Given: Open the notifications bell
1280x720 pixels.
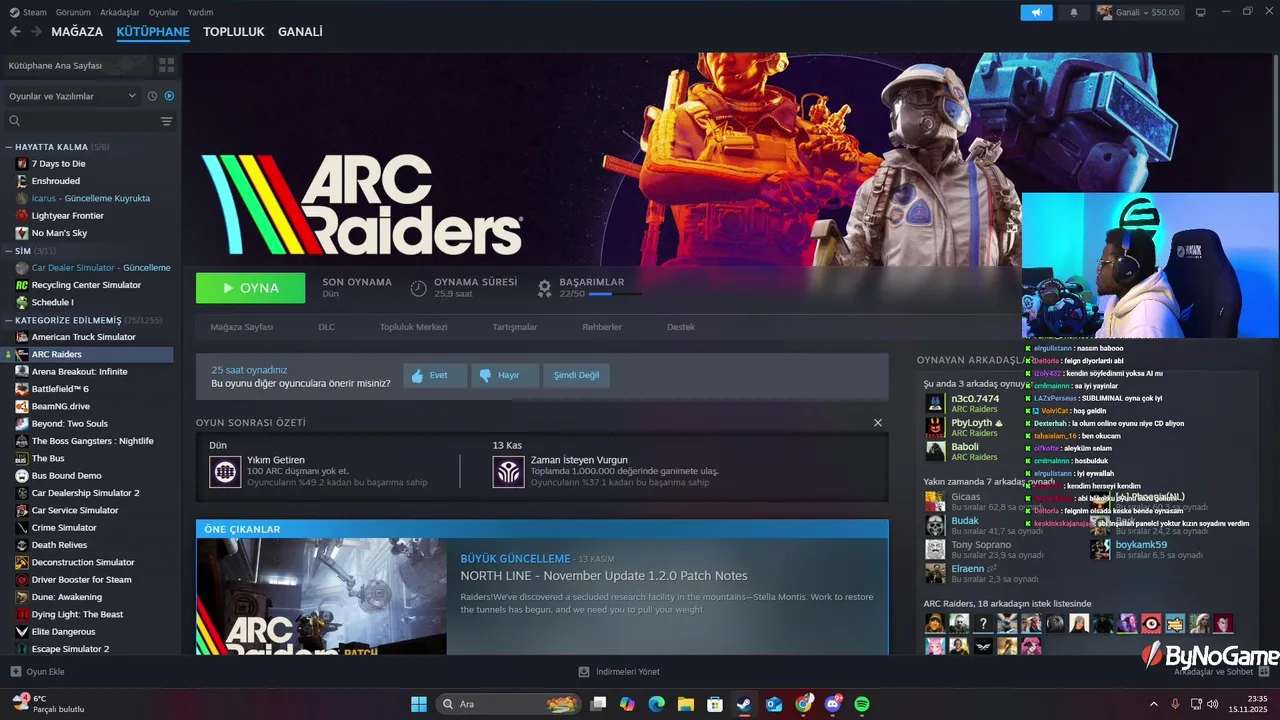Looking at the screenshot, I should pos(1074,12).
